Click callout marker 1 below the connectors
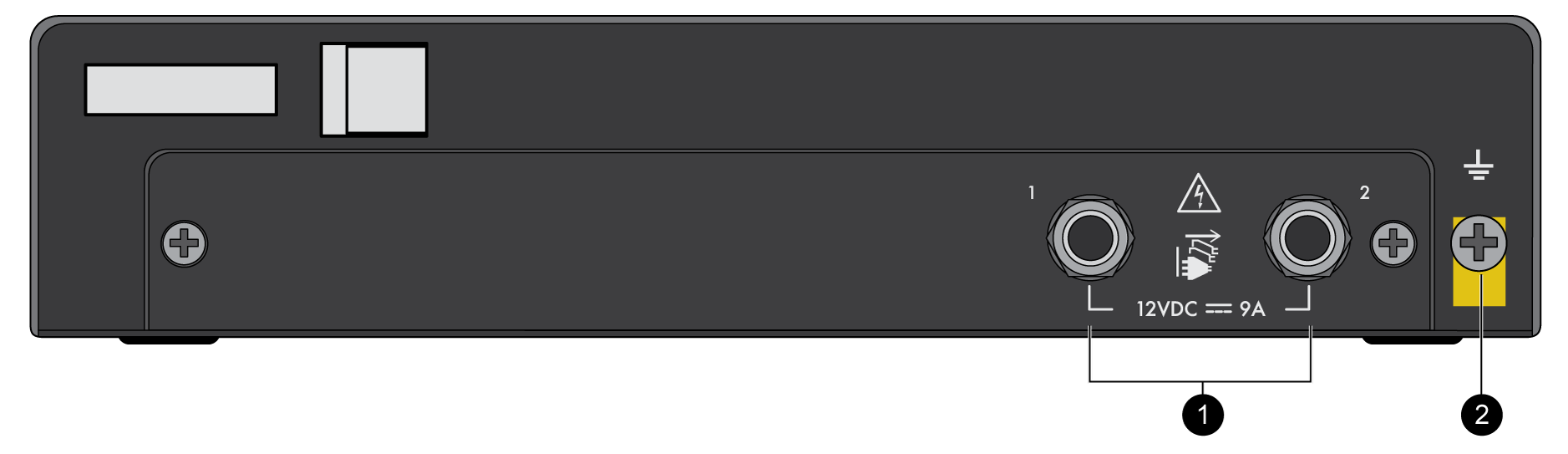Viewport: 1568px width, 454px height. [x=1203, y=415]
